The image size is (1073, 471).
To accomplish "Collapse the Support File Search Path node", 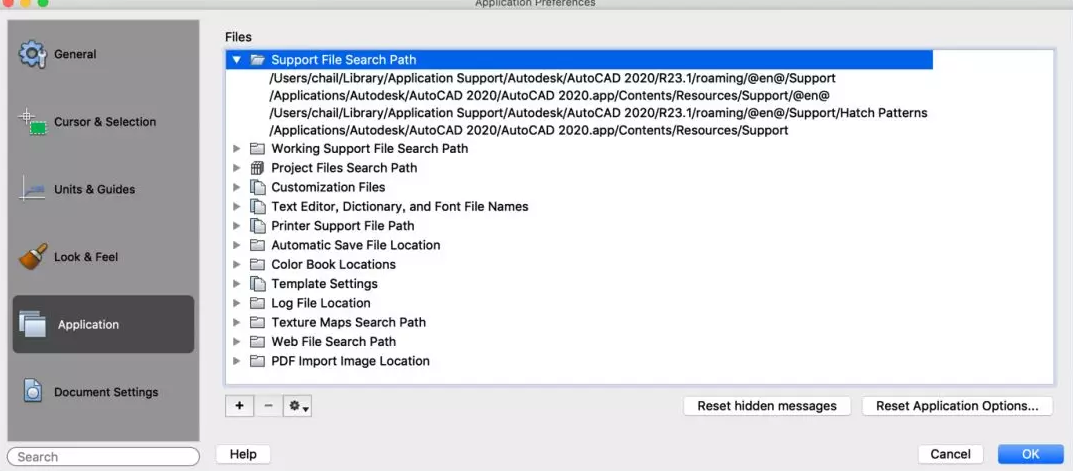I will (x=237, y=60).
